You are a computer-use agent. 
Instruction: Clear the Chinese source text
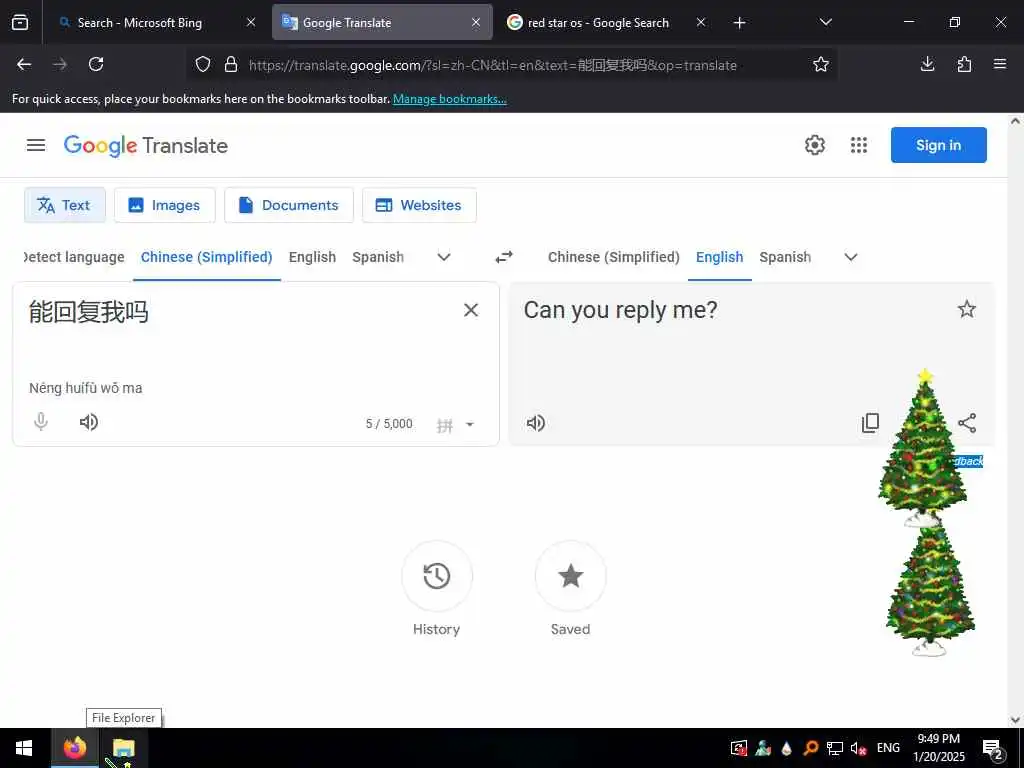tap(471, 310)
